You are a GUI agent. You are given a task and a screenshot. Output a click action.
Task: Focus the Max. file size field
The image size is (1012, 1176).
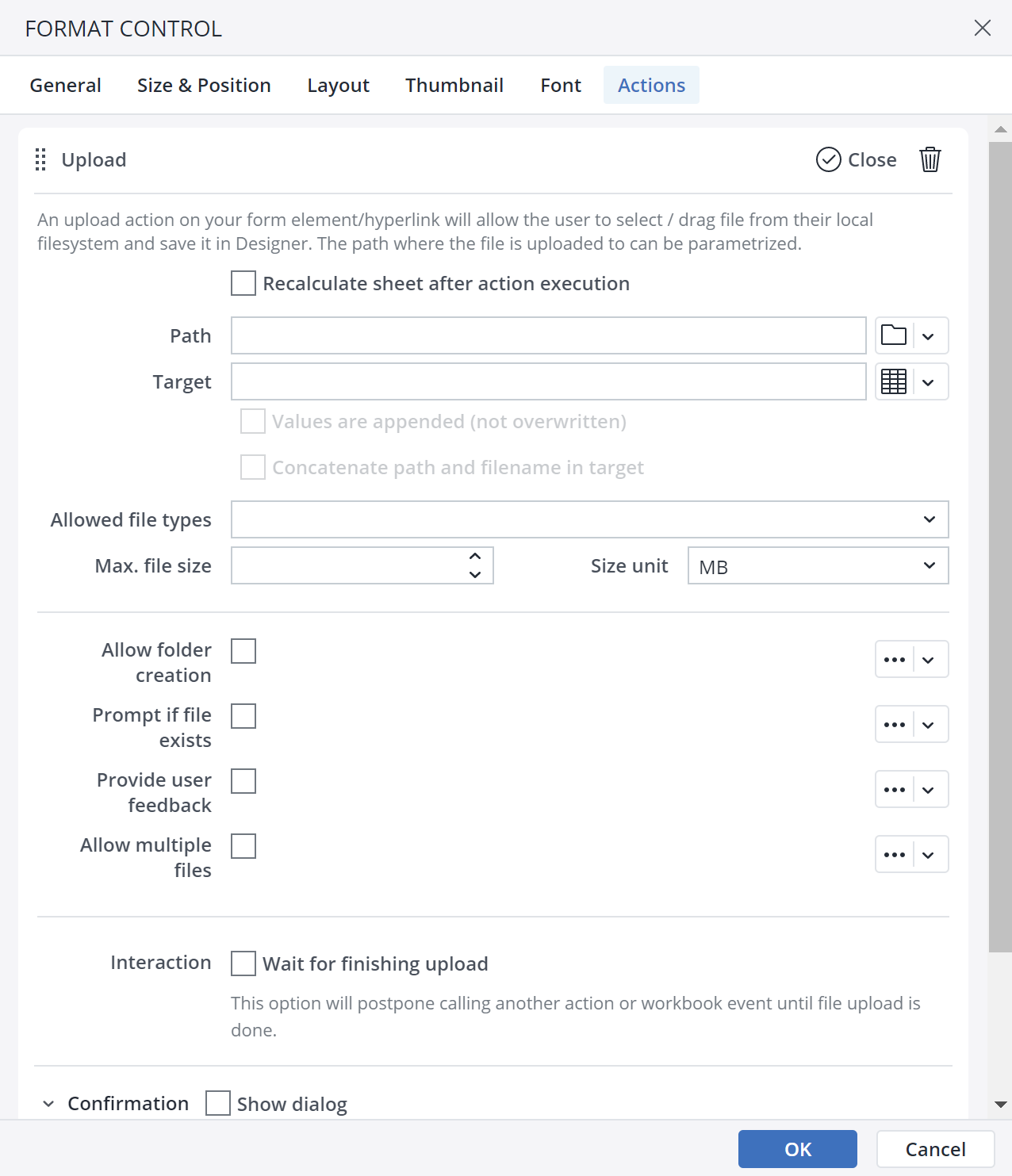click(x=362, y=565)
